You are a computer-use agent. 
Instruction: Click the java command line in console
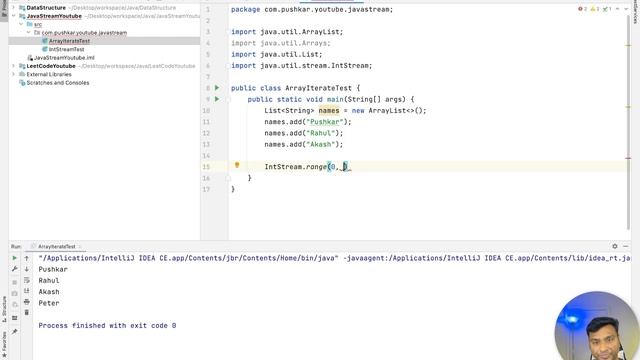334,258
